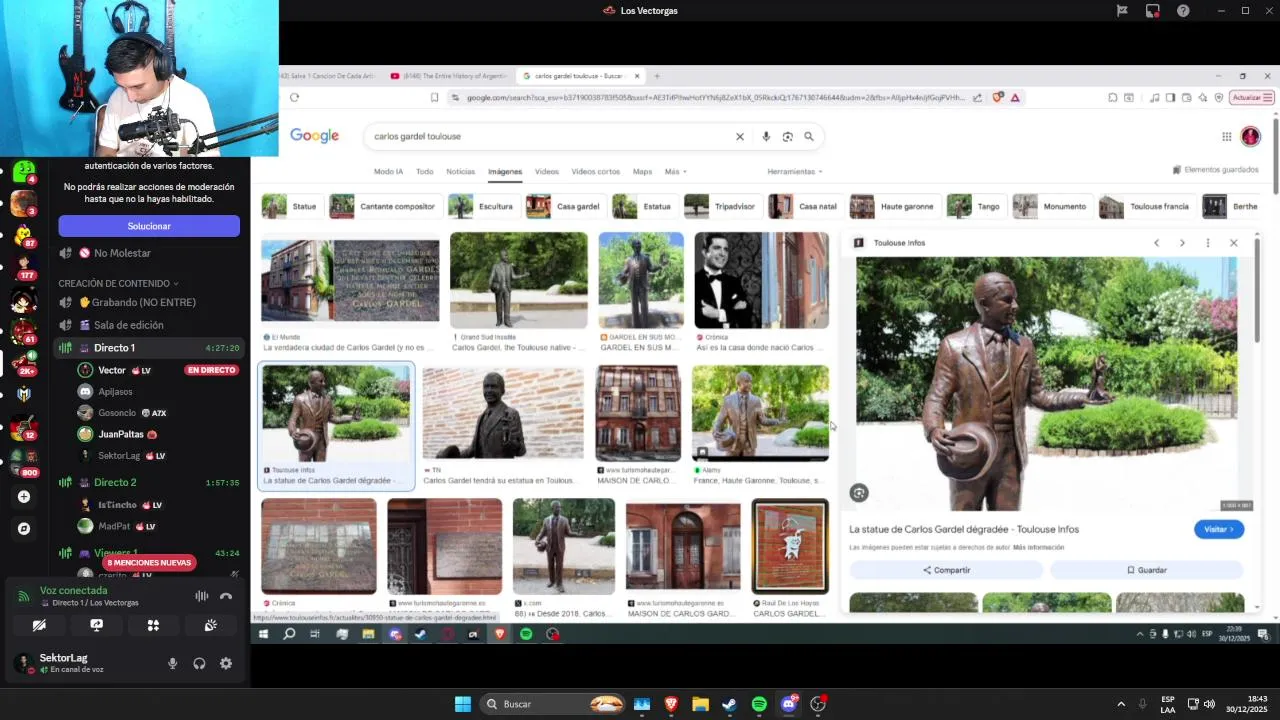
Task: Switch to the Videos cortos tab
Action: 595,172
